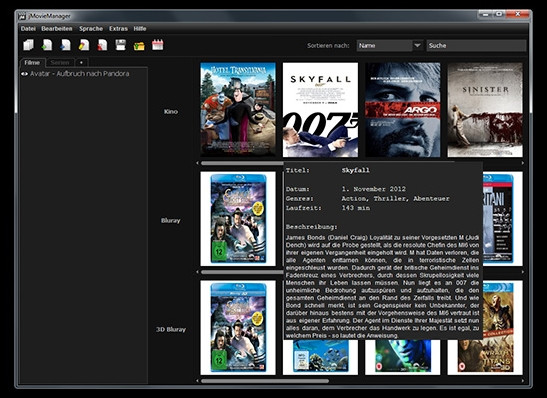Click the floppy disk save icon
The image size is (547, 398).
pyautogui.click(x=121, y=45)
